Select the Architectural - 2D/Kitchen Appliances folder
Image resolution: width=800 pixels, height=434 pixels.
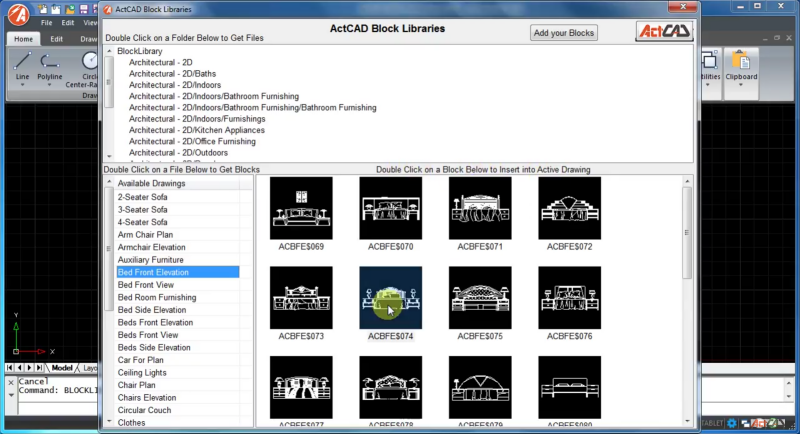[196, 130]
